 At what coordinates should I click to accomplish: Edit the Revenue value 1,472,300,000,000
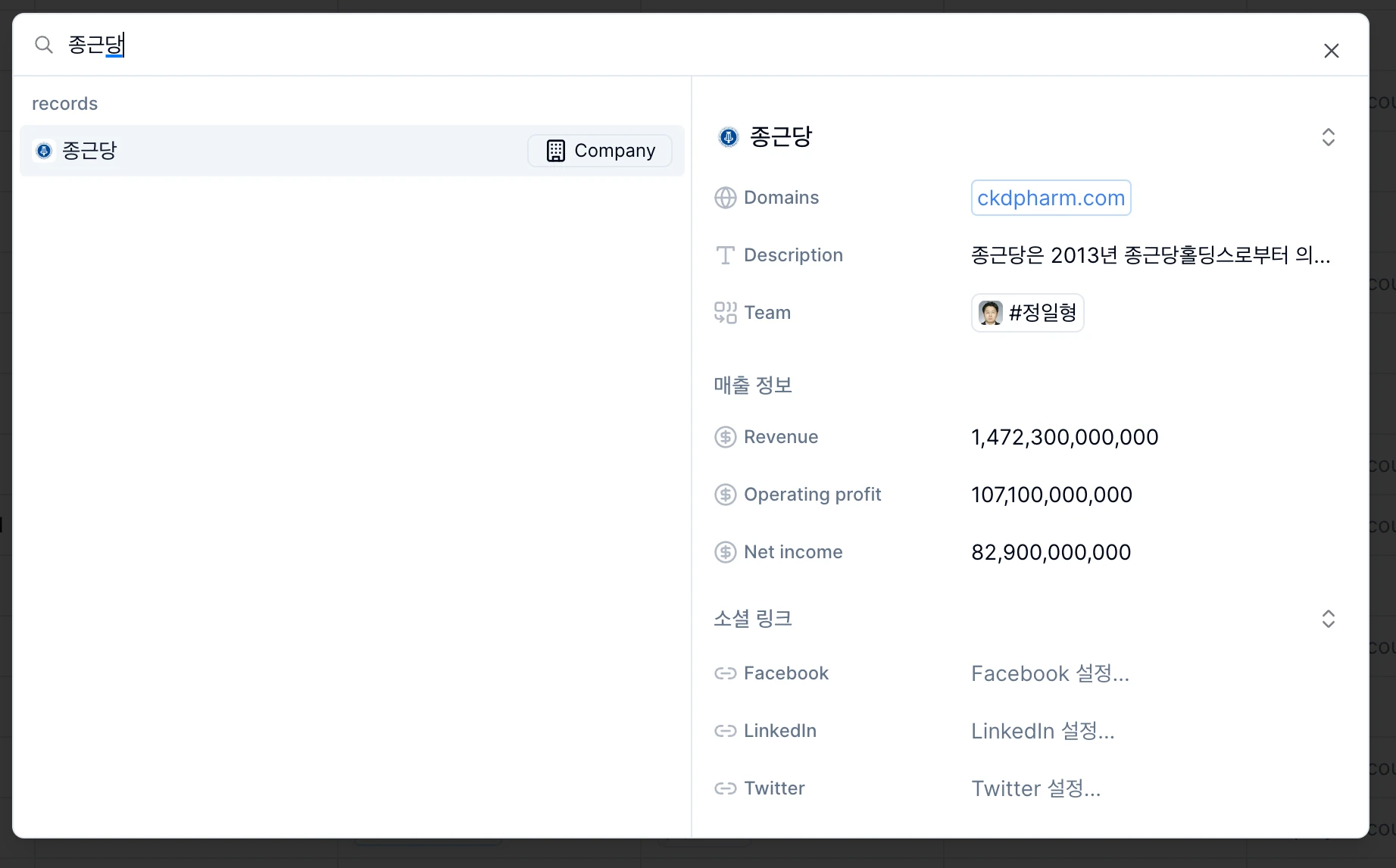pos(1064,437)
